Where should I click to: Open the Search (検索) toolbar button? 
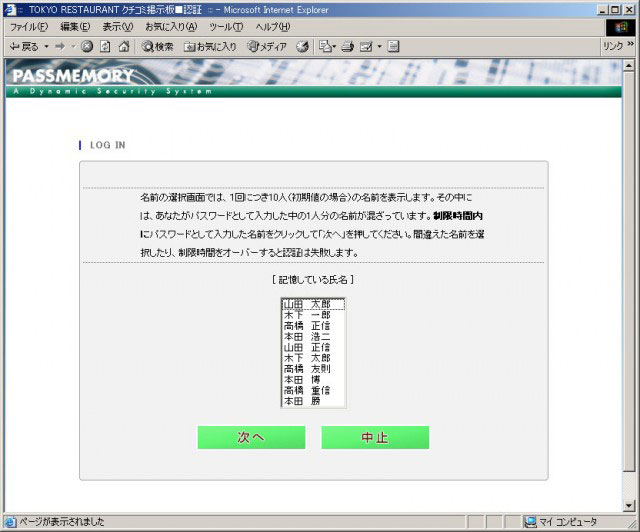pos(158,46)
